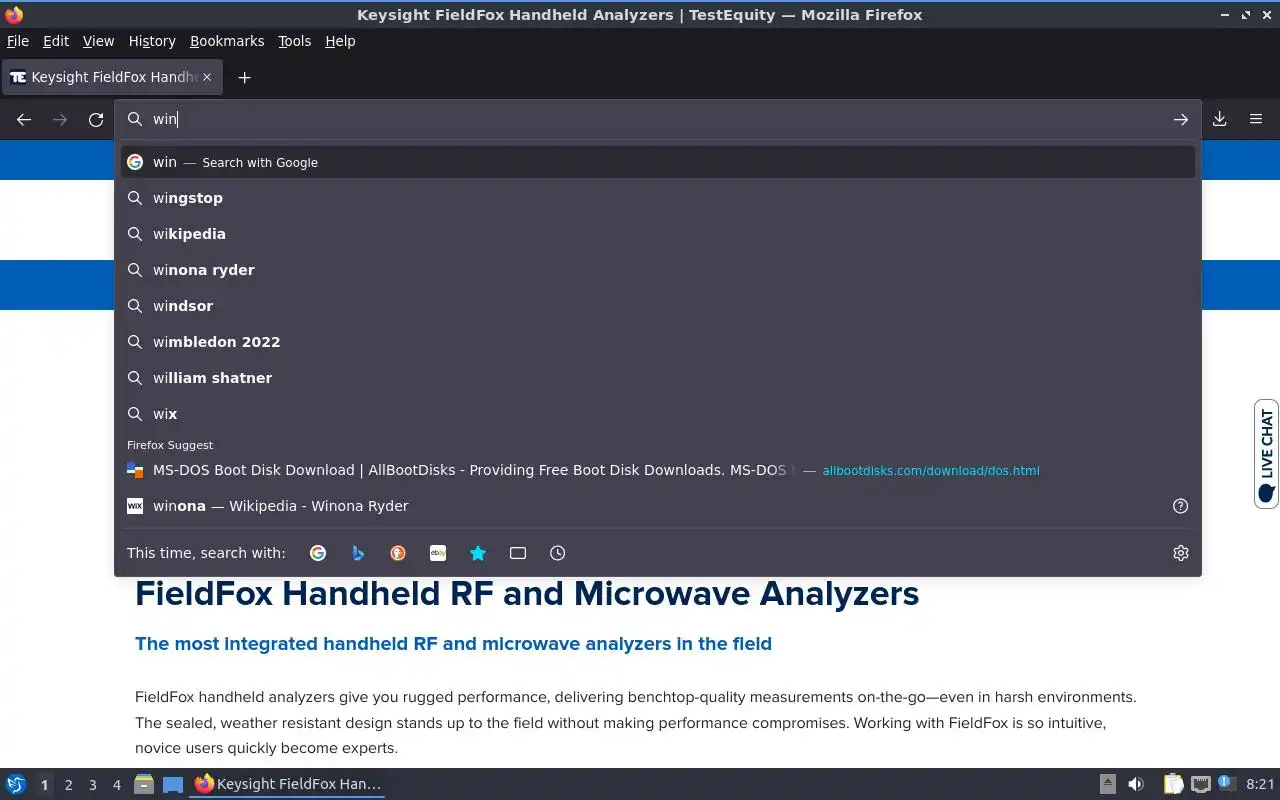Screen dimensions: 1280x800
Task: Open a new tab with plus button
Action: pyautogui.click(x=244, y=77)
